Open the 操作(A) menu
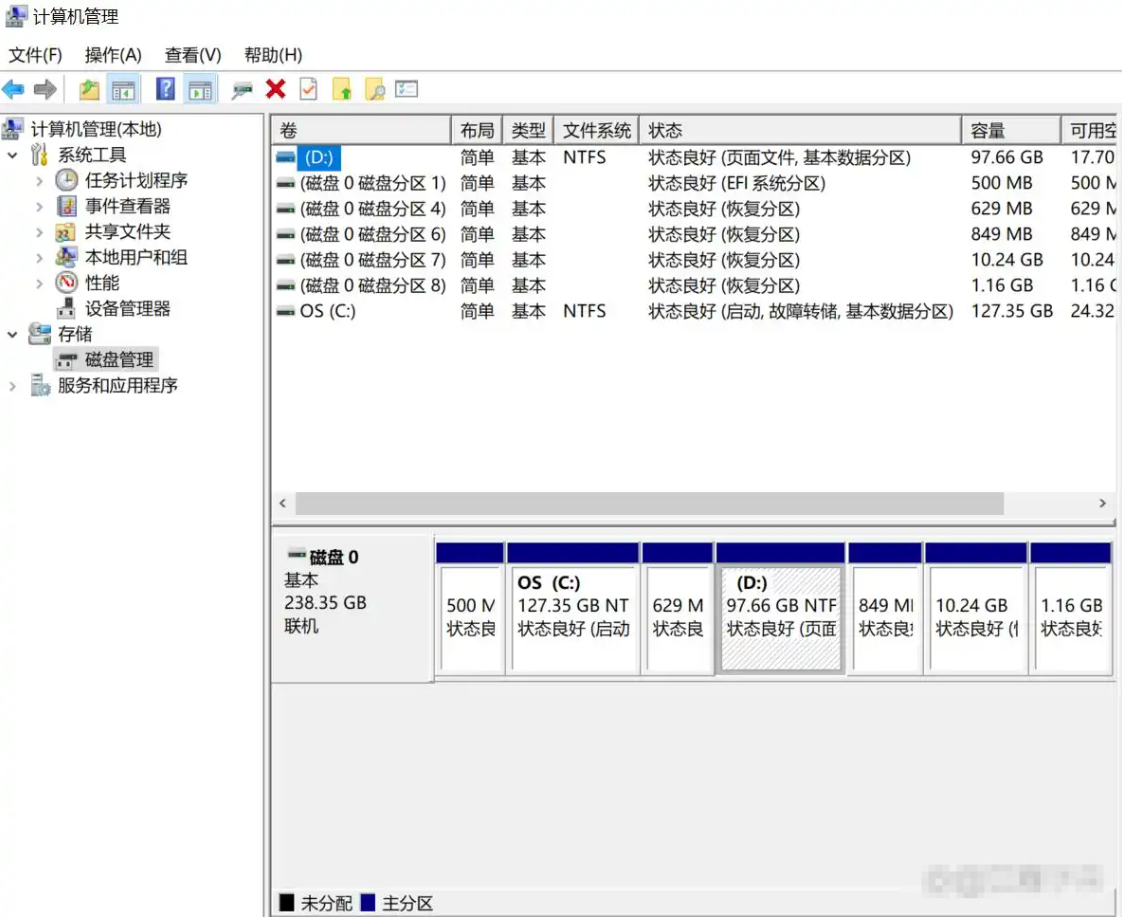Image resolution: width=1122 pixels, height=917 pixels. point(113,55)
